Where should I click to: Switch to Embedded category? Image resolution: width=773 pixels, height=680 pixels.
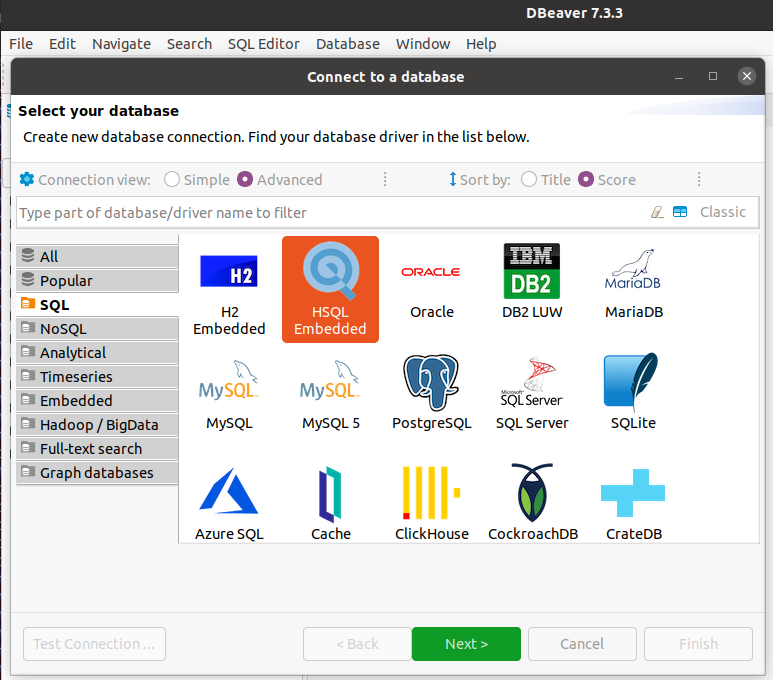(97, 400)
